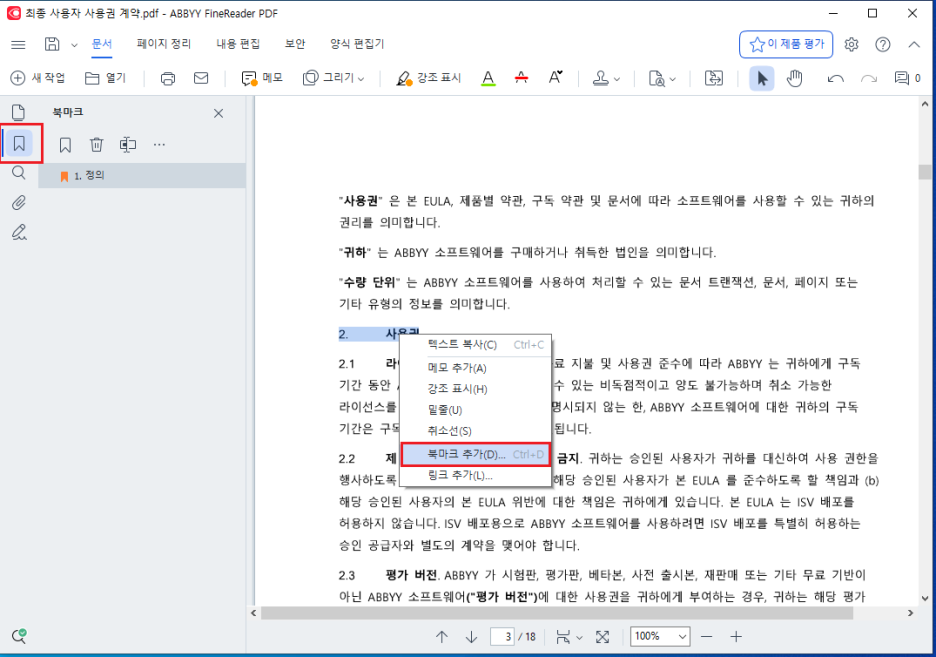
Task: Open the comments panel counter icon
Action: pos(907,78)
